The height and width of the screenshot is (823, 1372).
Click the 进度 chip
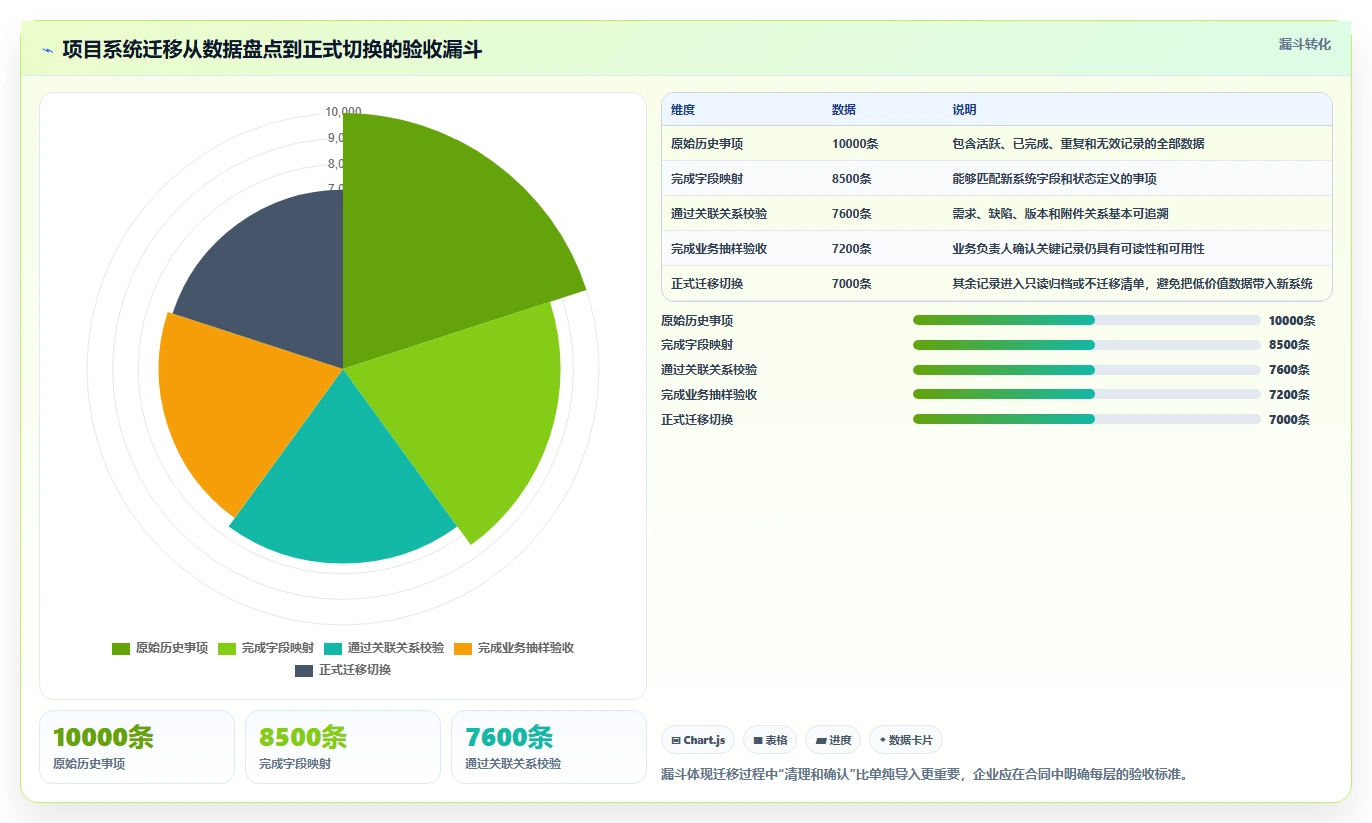coord(833,740)
